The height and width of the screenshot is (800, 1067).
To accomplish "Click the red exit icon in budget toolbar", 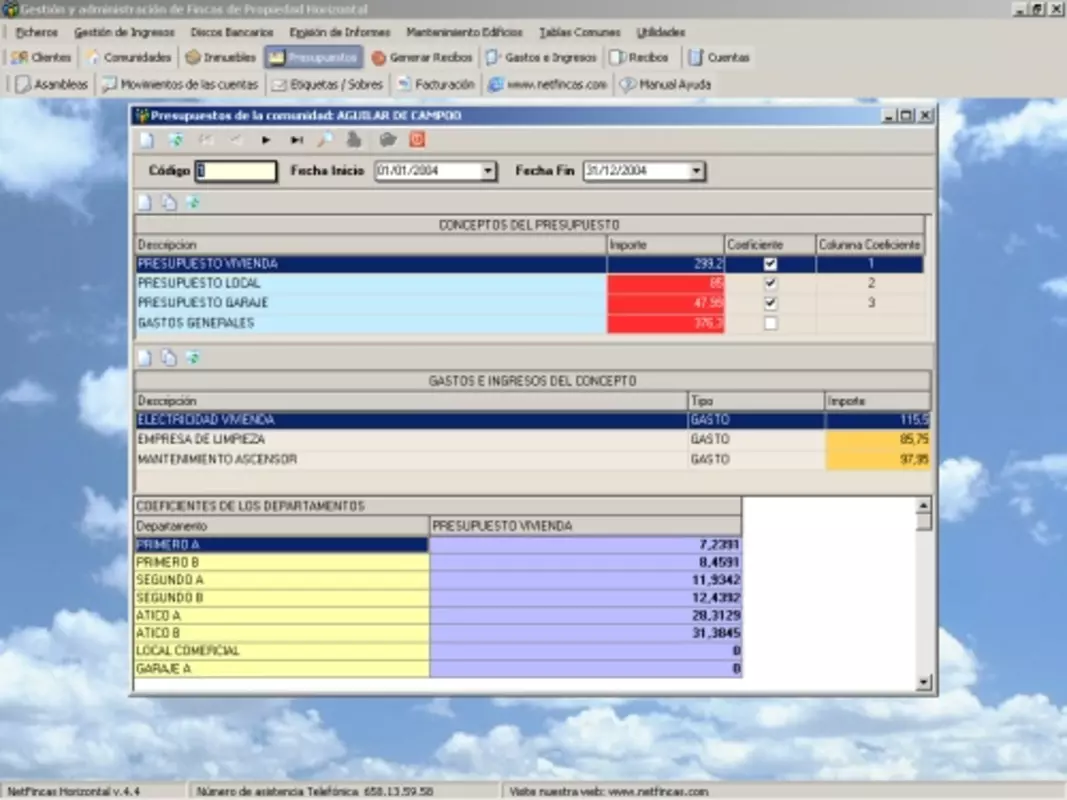I will (417, 140).
